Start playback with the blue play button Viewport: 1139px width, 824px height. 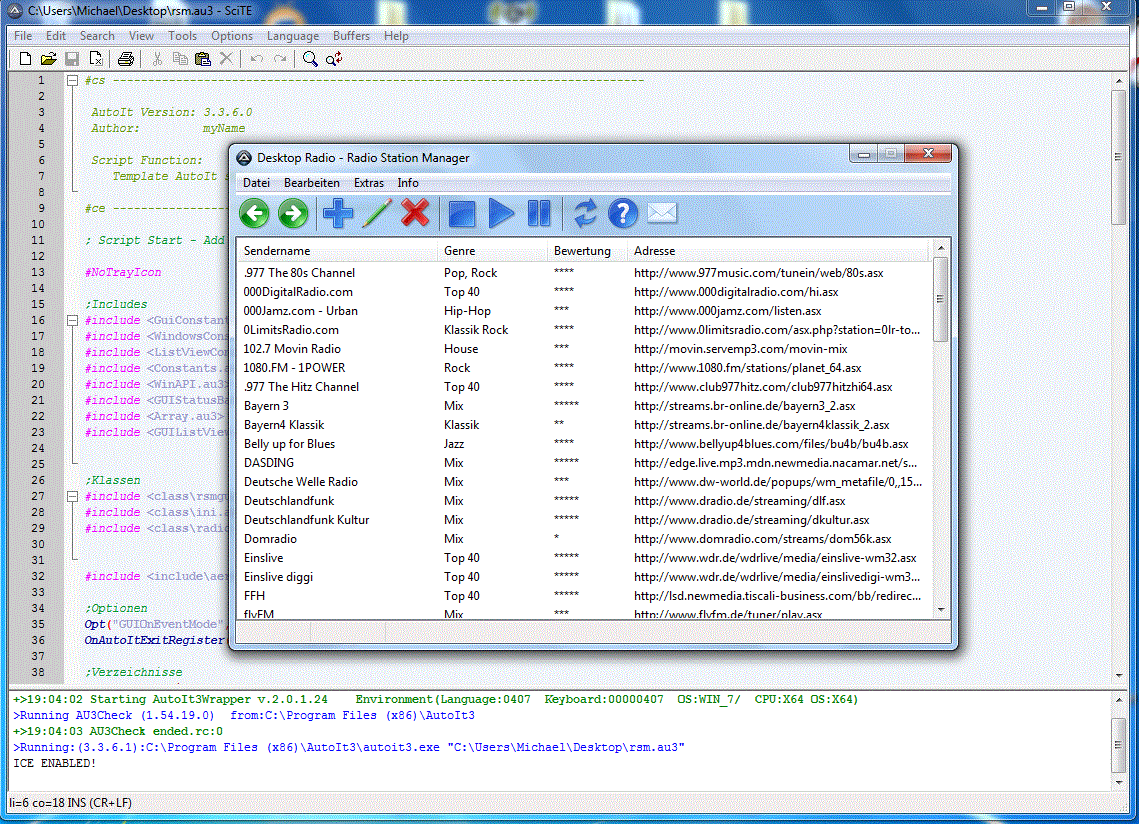pyautogui.click(x=501, y=213)
